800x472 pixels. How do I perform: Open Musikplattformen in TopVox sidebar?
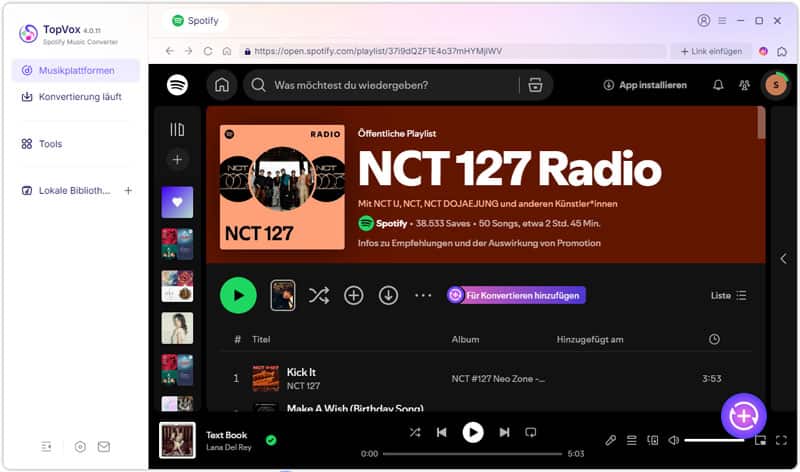[x=76, y=70]
